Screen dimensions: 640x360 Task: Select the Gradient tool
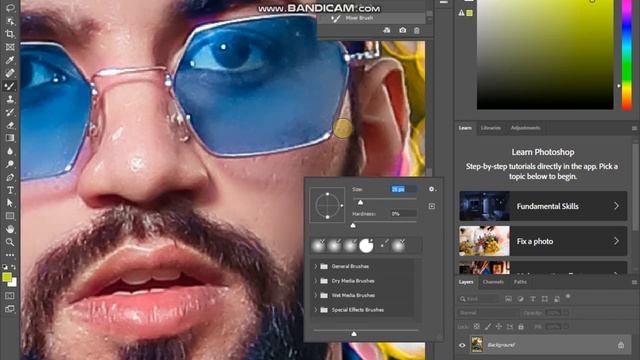pyautogui.click(x=10, y=138)
